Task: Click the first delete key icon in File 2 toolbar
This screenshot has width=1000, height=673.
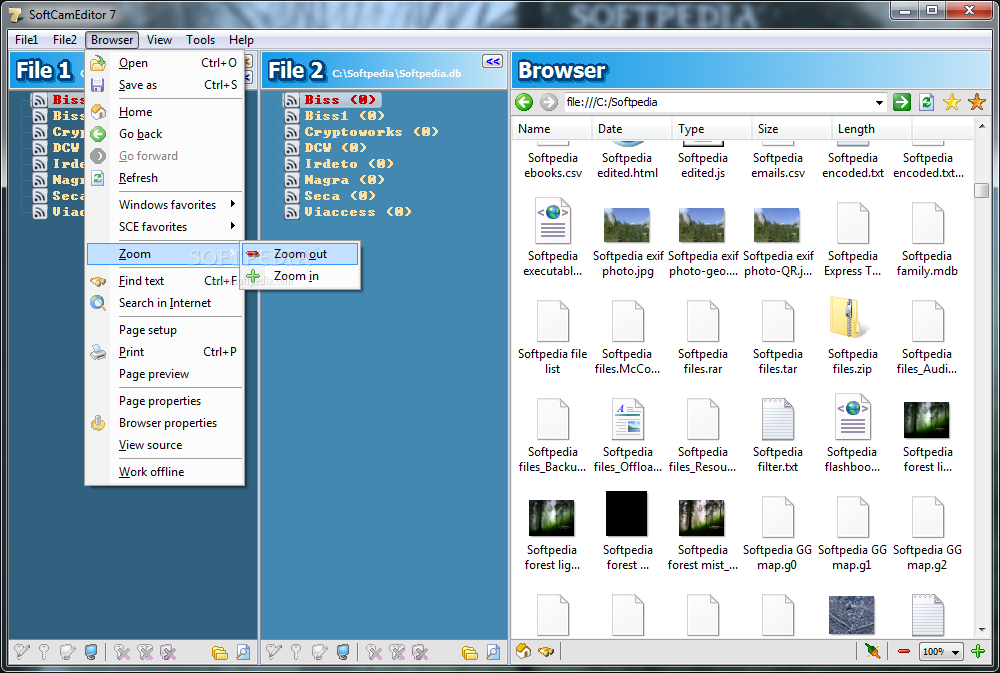Action: pos(374,651)
